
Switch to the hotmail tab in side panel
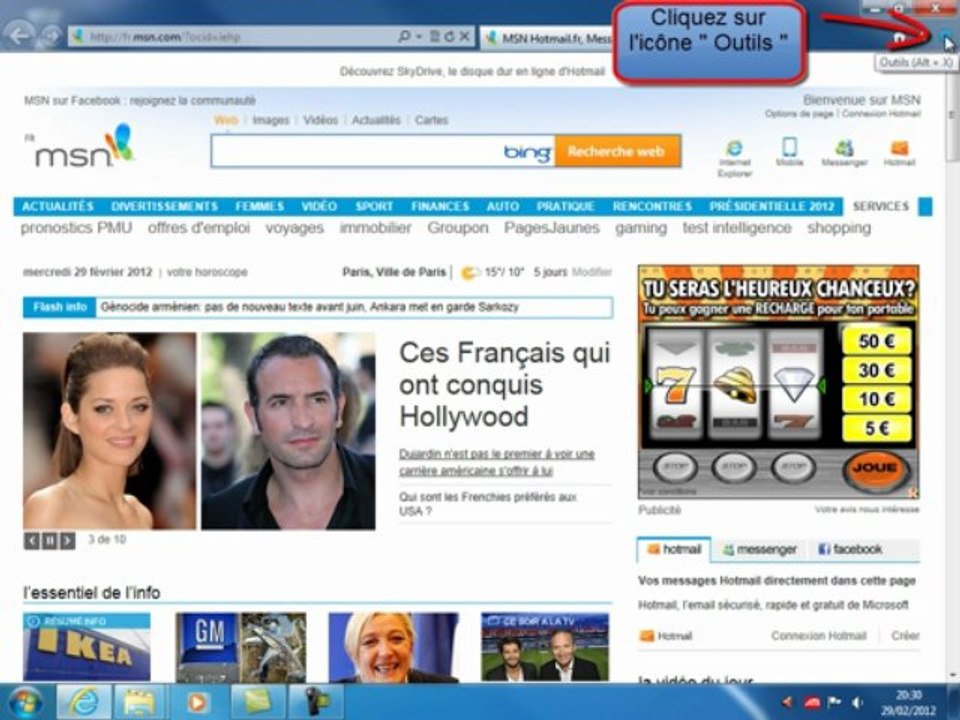tap(674, 549)
